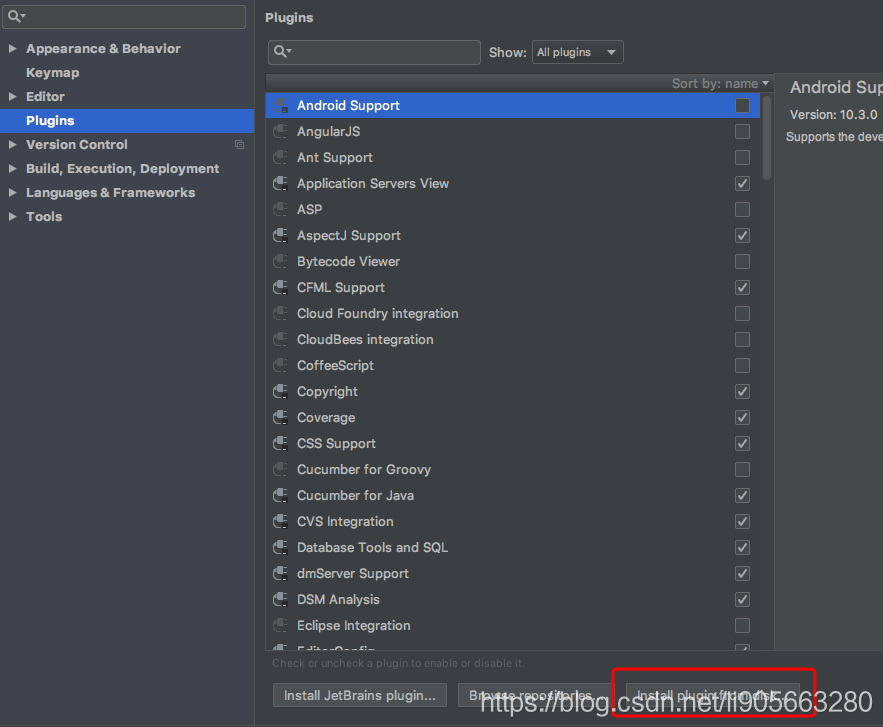Click the Version Control project-level copy icon

pos(239,145)
